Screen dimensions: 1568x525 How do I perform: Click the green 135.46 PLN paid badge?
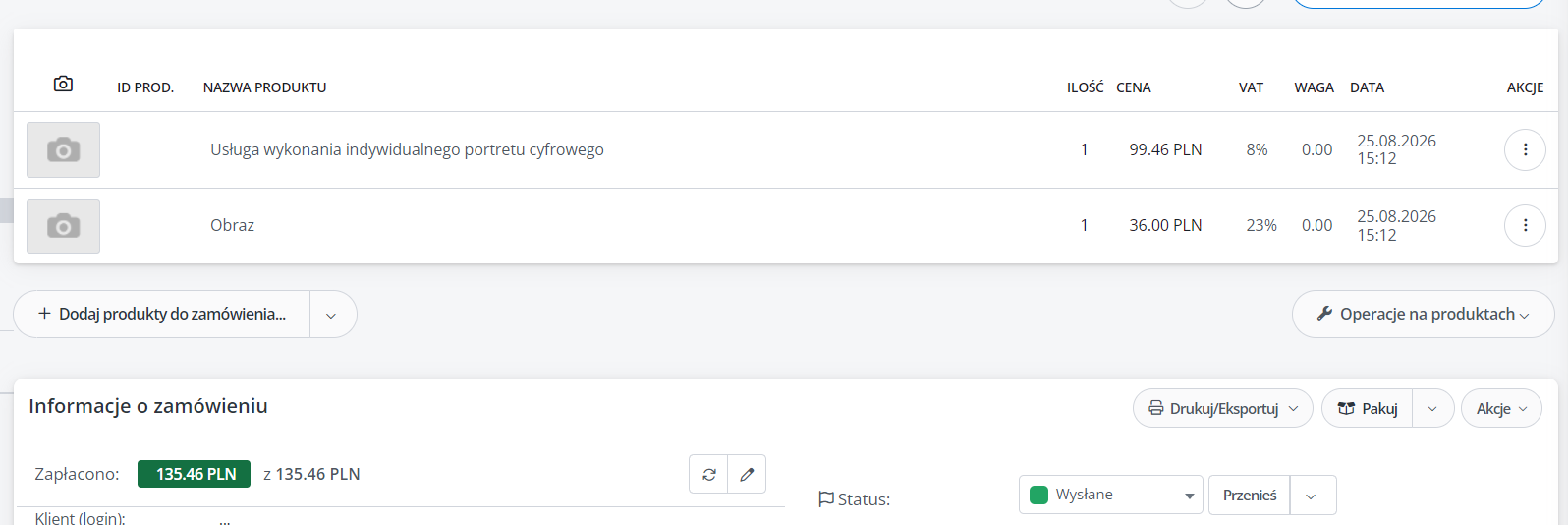coord(195,474)
